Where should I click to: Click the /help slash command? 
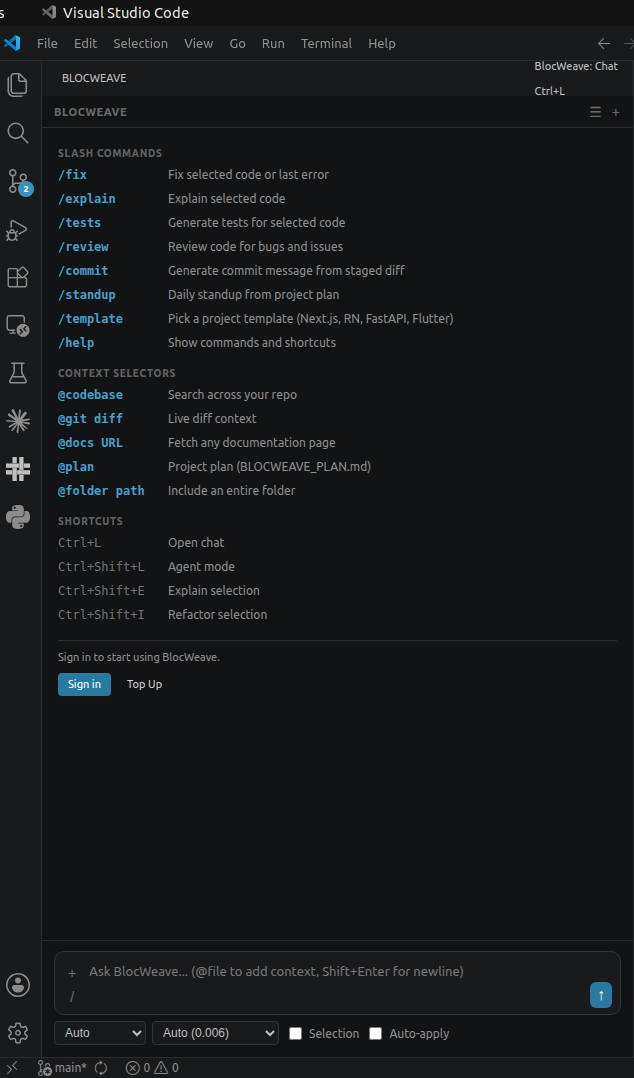click(76, 342)
